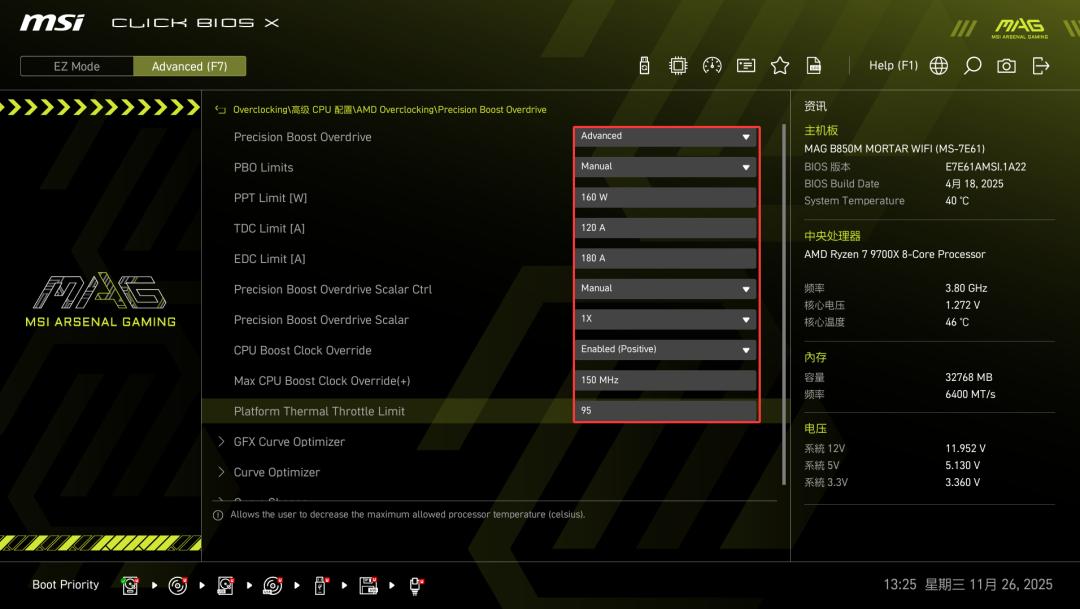
Task: Click the globe language icon
Action: (x=938, y=66)
